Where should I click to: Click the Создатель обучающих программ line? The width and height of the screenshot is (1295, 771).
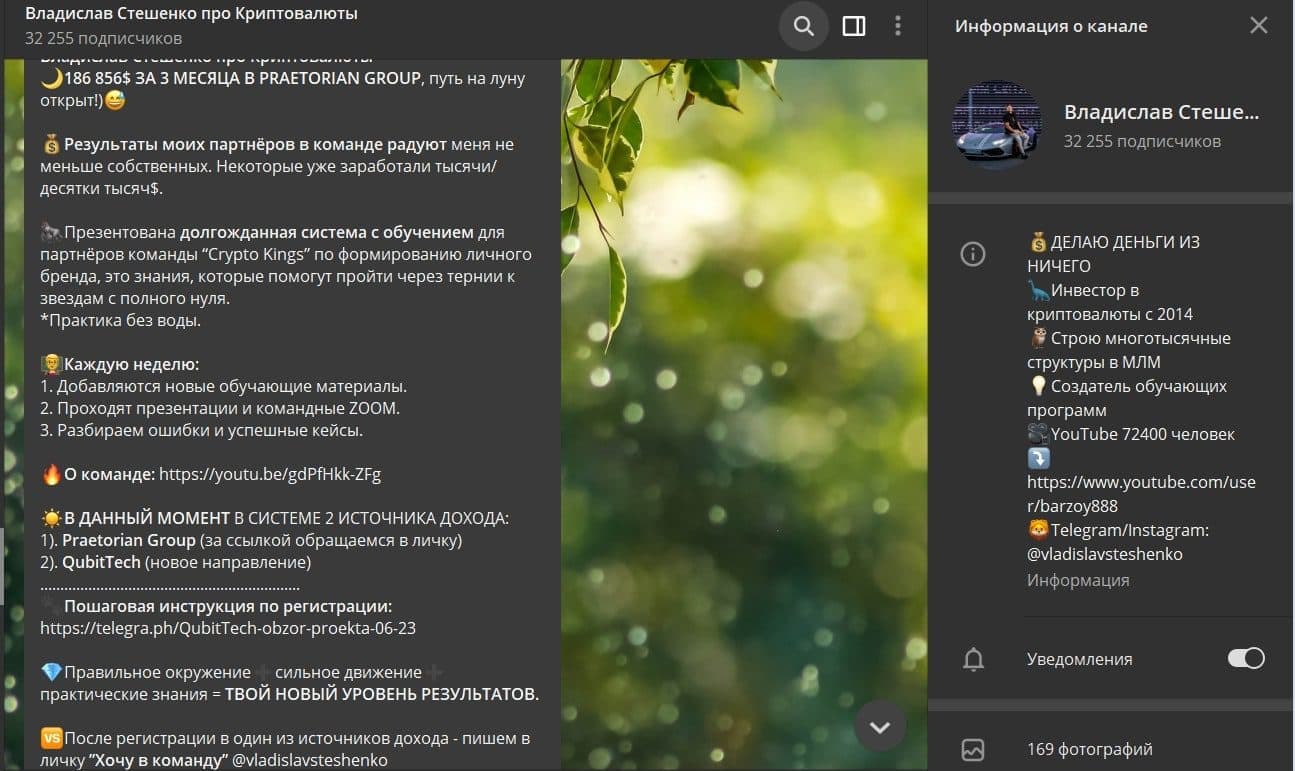(x=1127, y=398)
